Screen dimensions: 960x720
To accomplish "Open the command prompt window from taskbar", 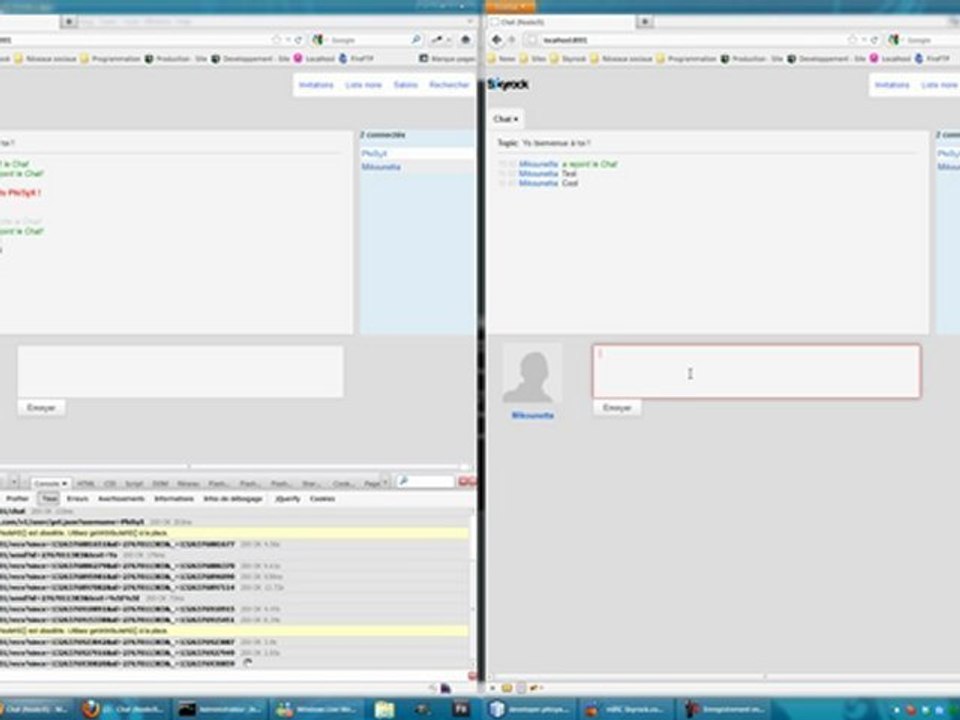I will click(219, 709).
